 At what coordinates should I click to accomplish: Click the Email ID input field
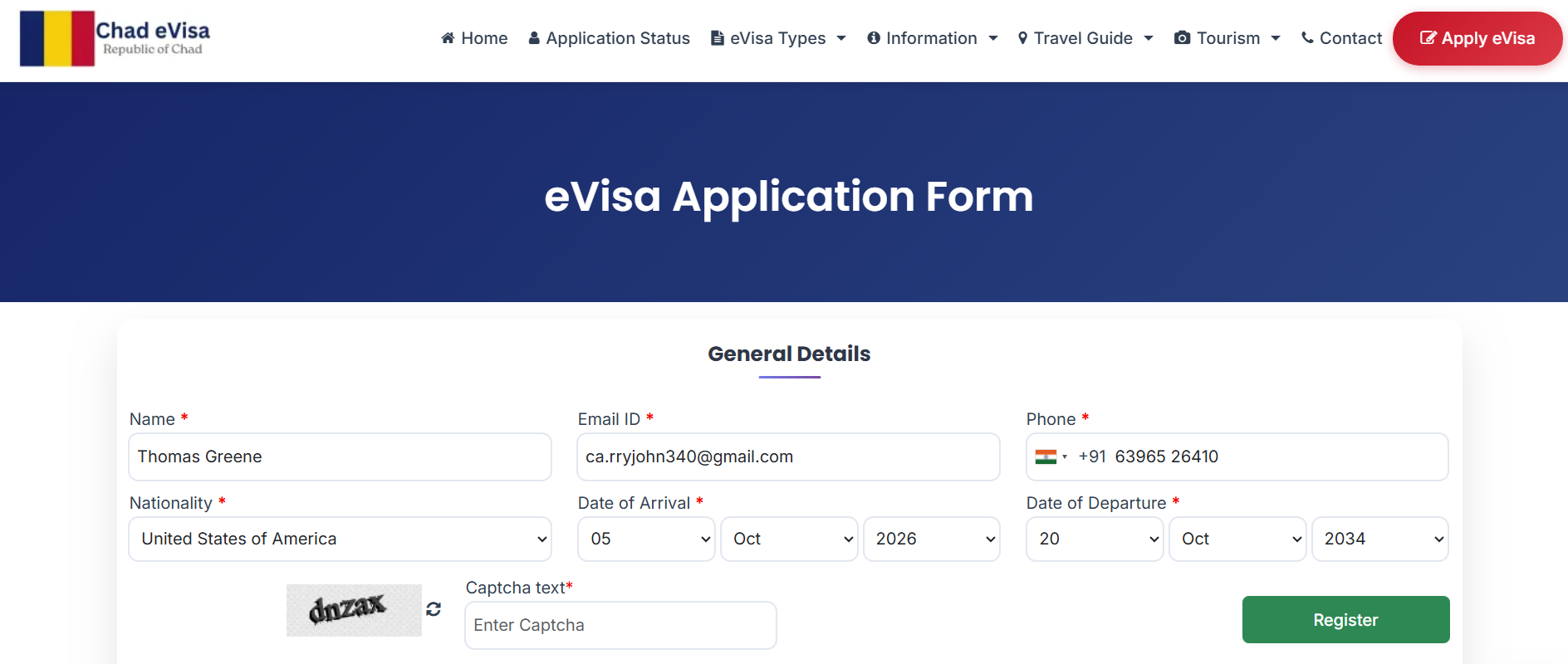788,456
